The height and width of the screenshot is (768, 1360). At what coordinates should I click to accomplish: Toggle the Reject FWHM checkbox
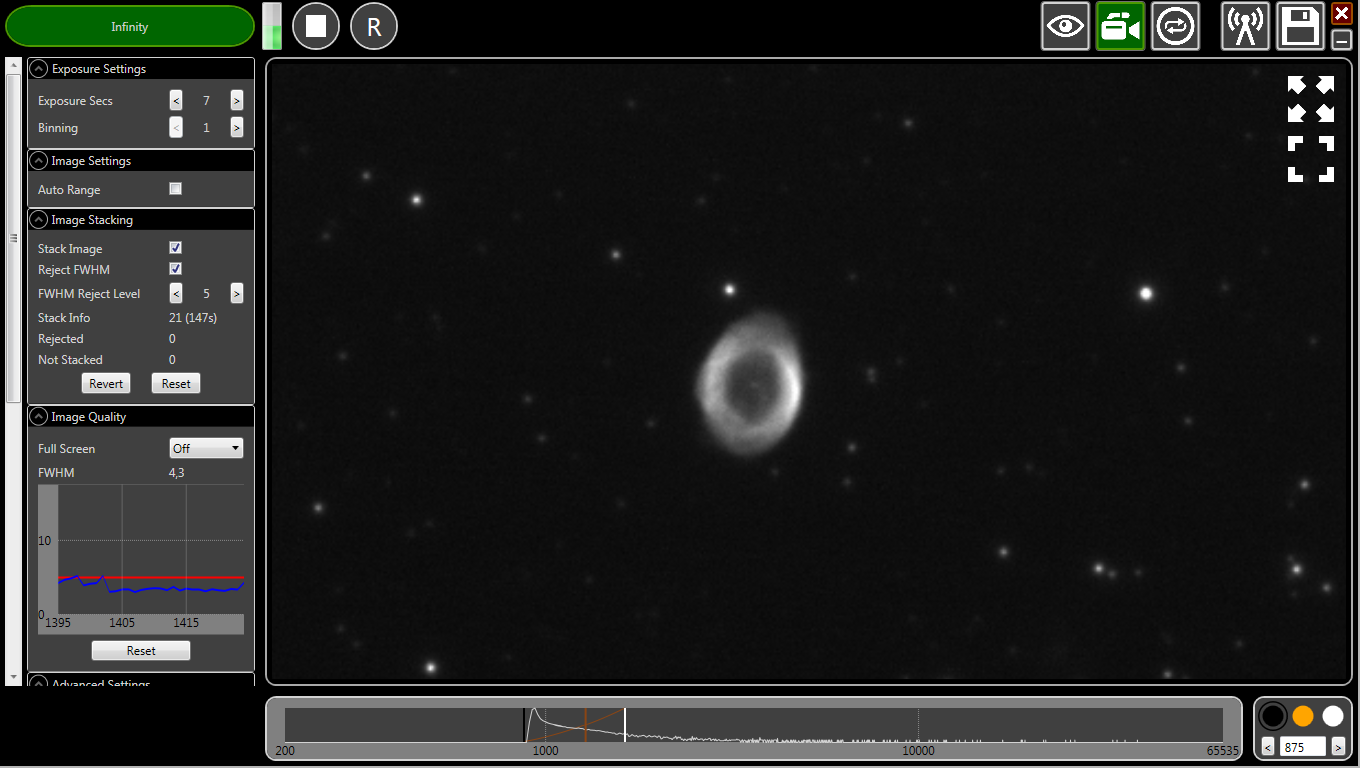176,269
